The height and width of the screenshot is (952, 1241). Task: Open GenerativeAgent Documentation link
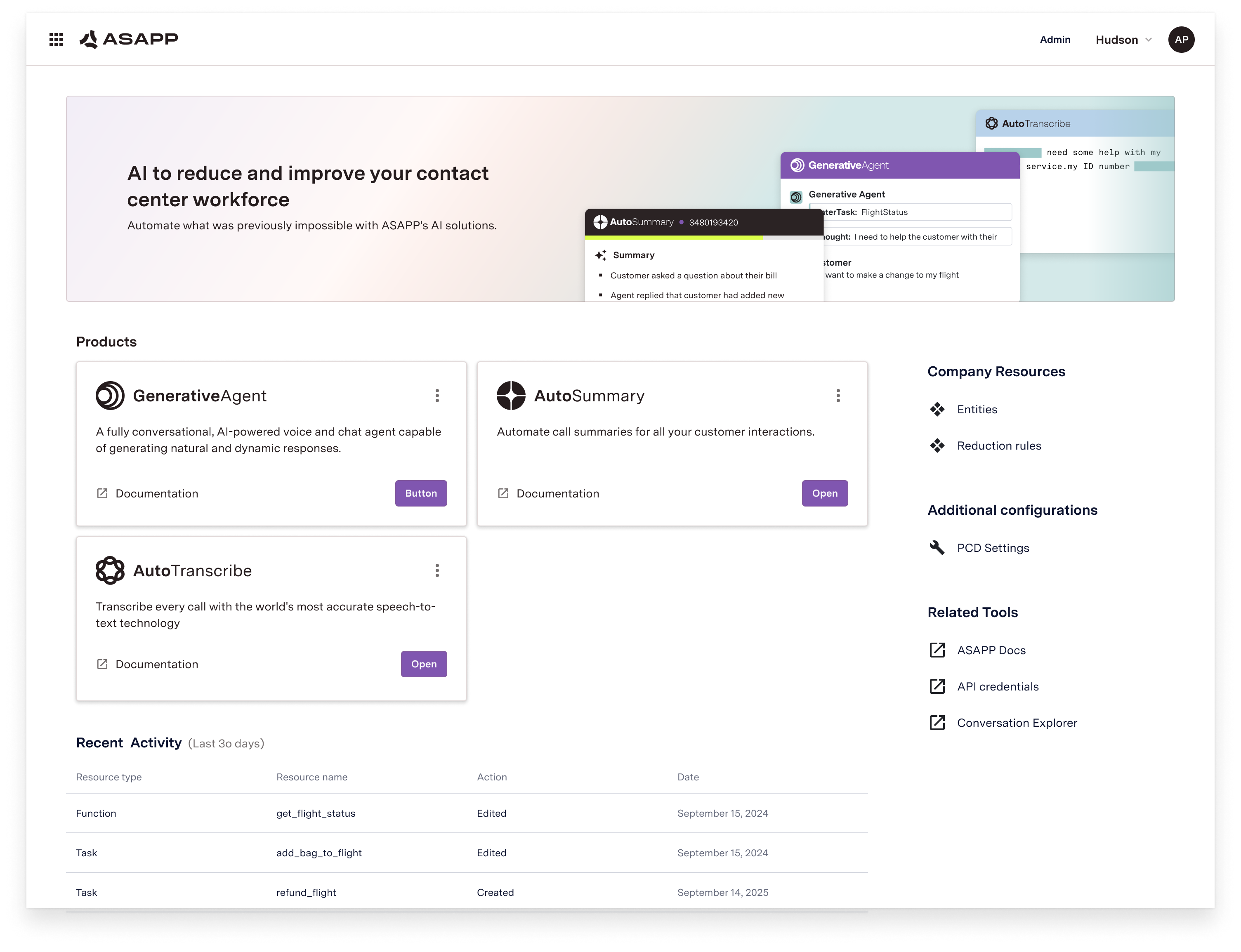pyautogui.click(x=157, y=494)
